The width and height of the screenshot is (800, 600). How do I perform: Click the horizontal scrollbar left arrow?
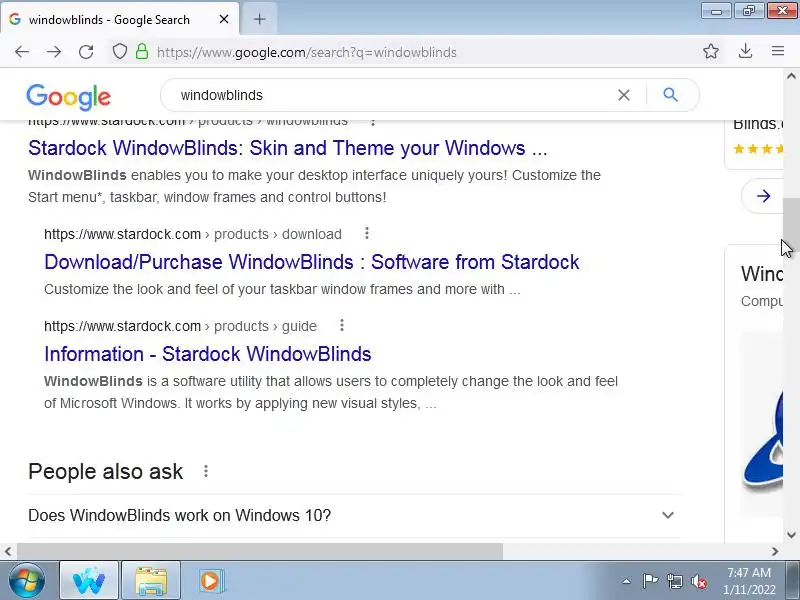coord(8,551)
